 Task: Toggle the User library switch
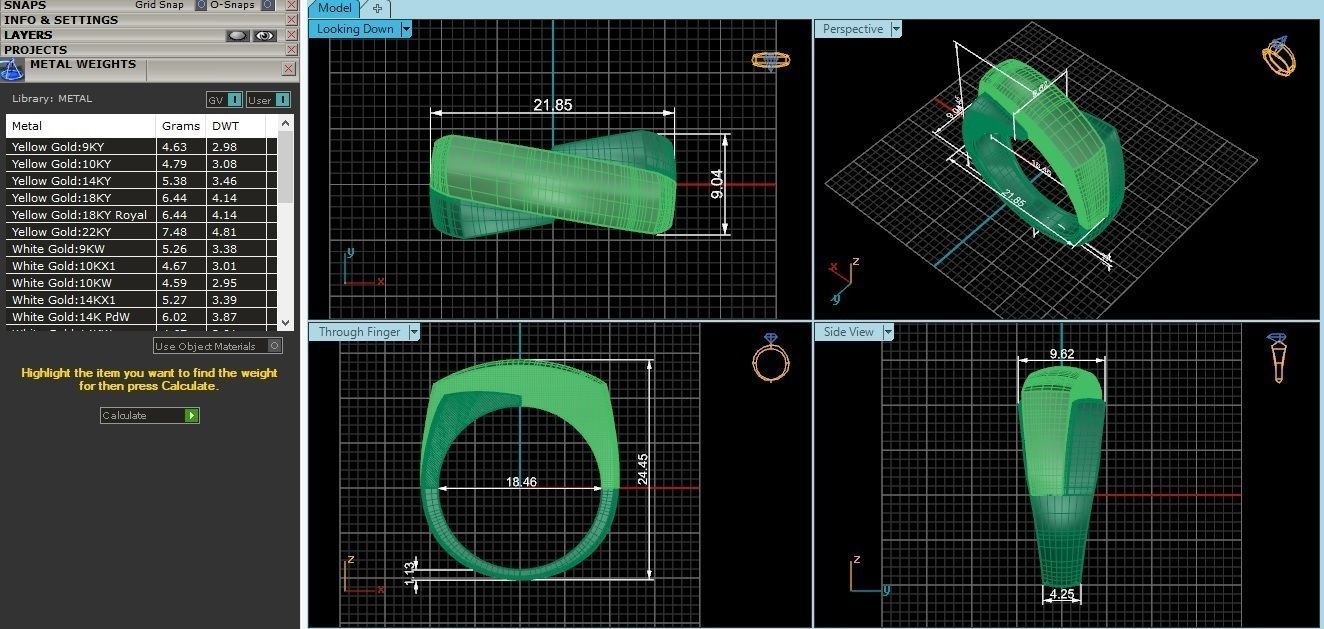[x=268, y=99]
